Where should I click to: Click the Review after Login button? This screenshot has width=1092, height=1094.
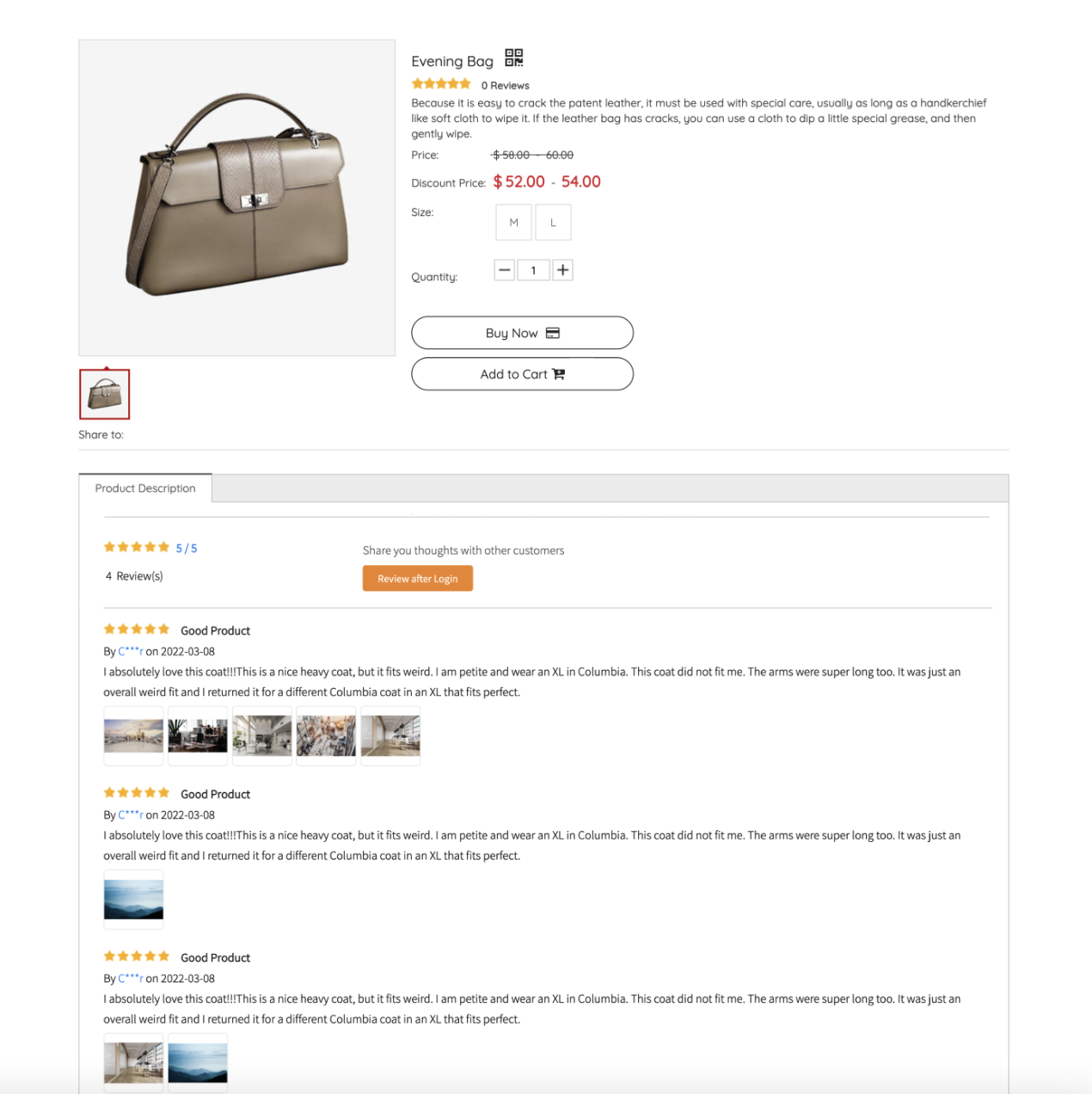(x=418, y=579)
